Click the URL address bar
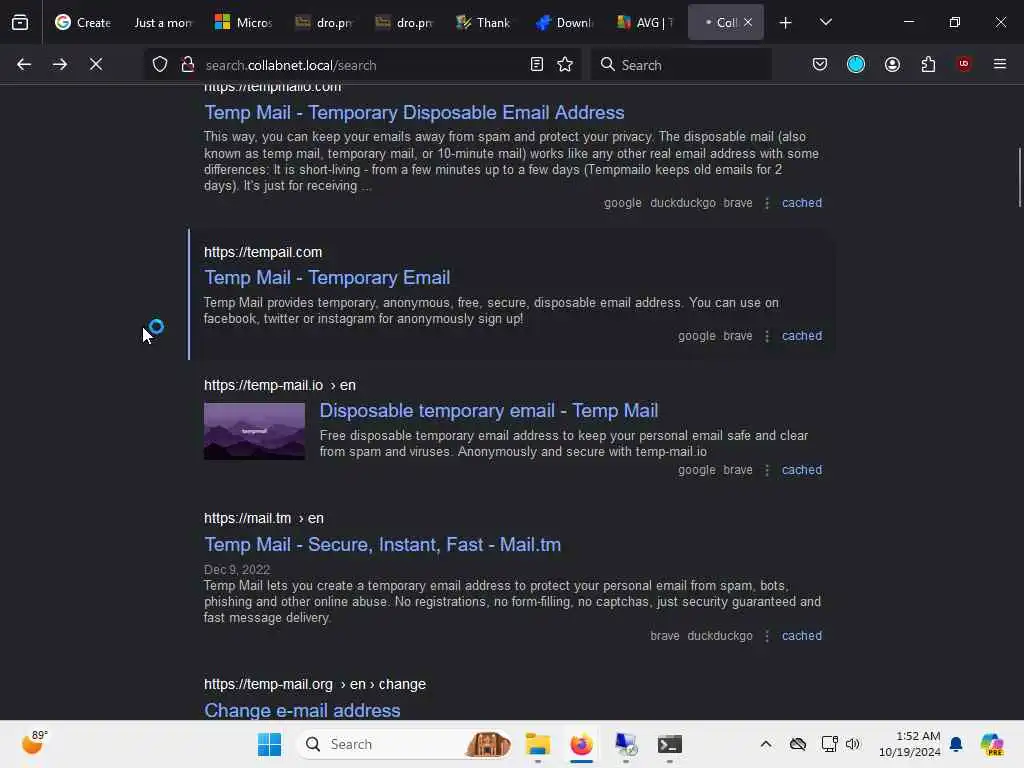 pyautogui.click(x=362, y=65)
